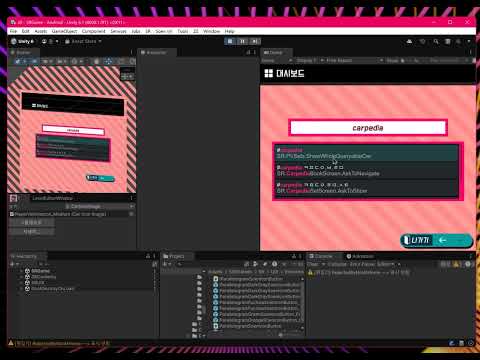This screenshot has width=480, height=360.
Task: Toggle the Project panel lock
Action: [294, 256]
